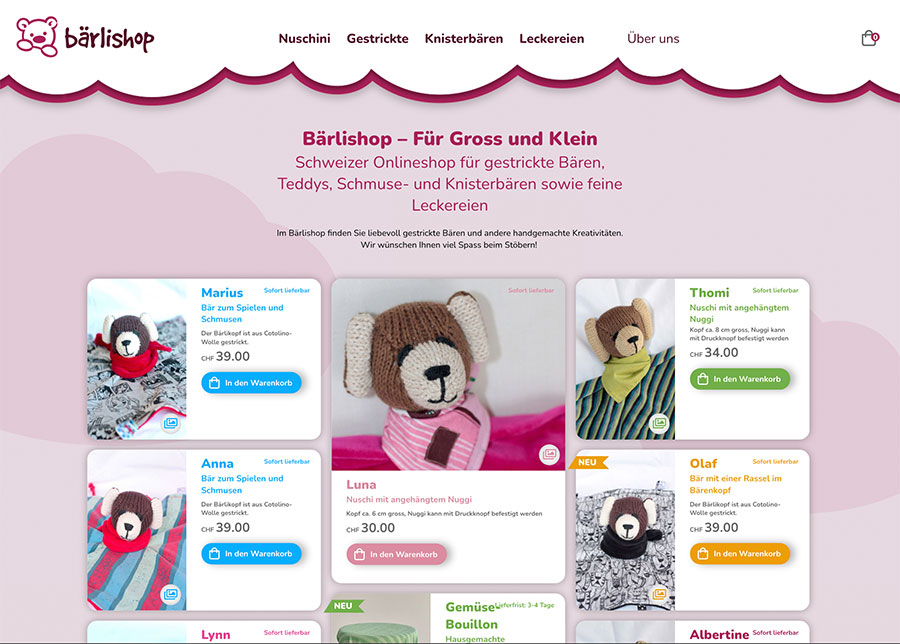900x644 pixels.
Task: Open the Luna product title link
Action: point(361,484)
